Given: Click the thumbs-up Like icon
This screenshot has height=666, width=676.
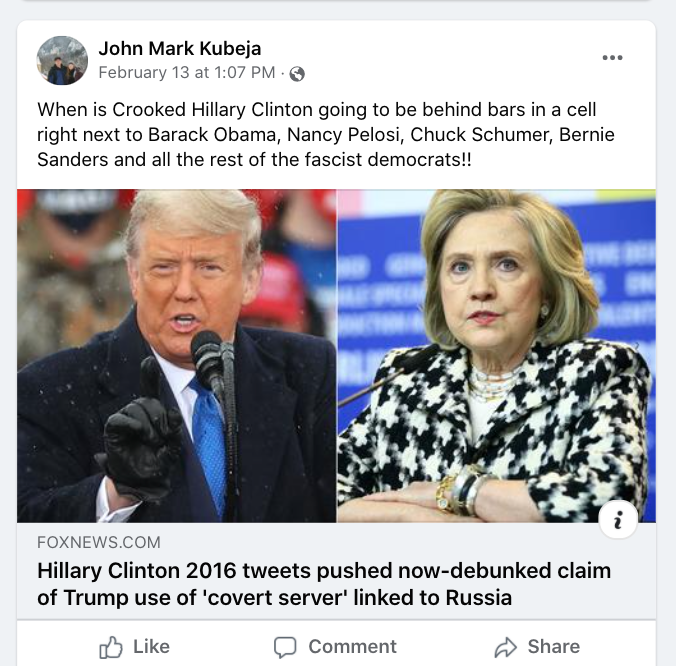Looking at the screenshot, I should pyautogui.click(x=111, y=647).
